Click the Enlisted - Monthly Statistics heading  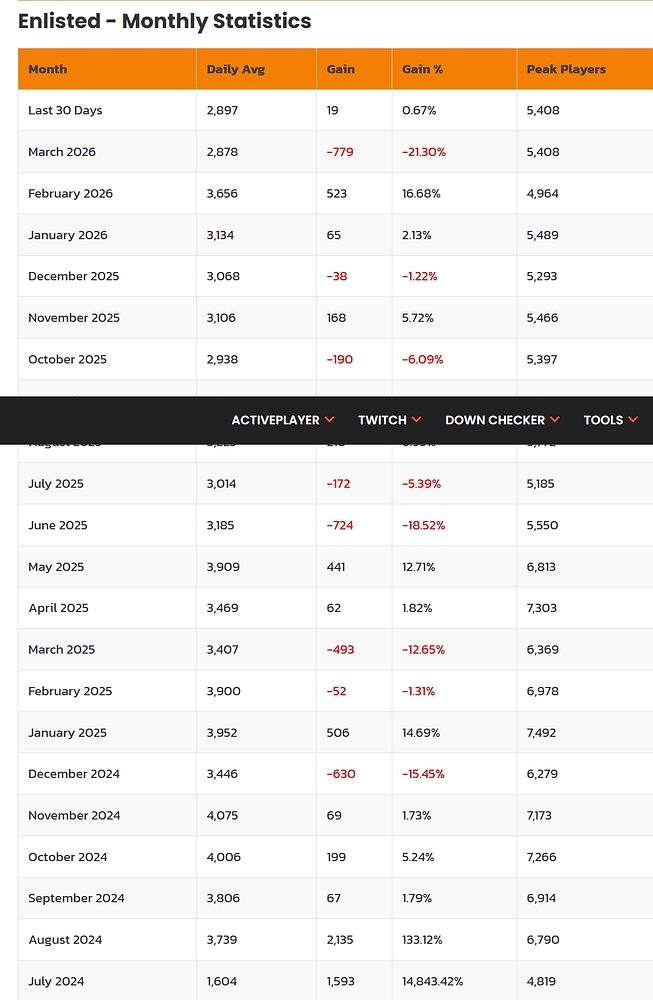(165, 21)
